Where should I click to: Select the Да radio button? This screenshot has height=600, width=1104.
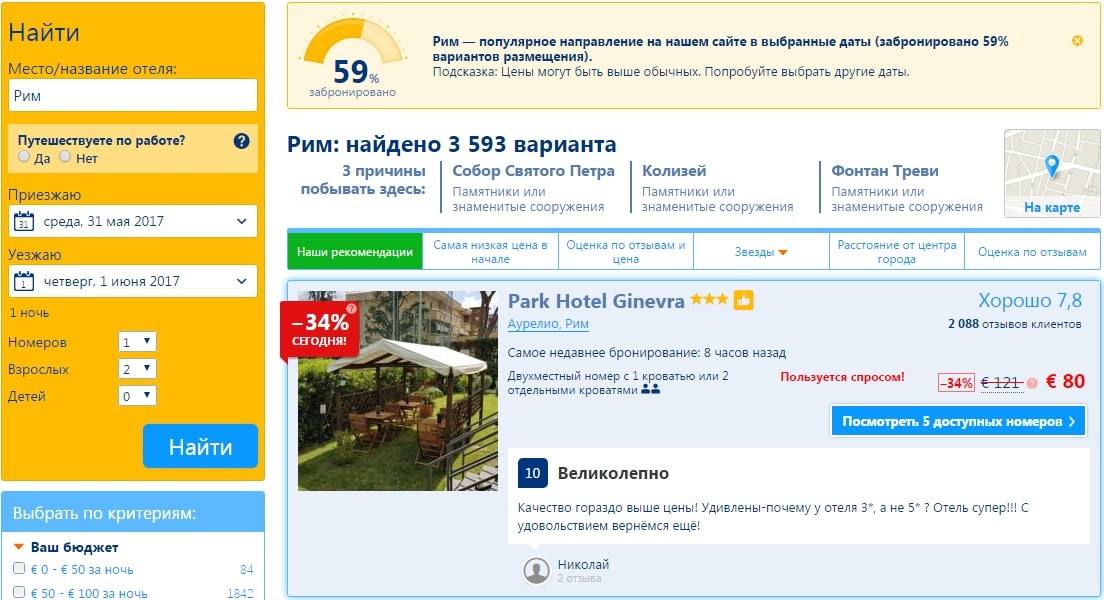pos(24,157)
